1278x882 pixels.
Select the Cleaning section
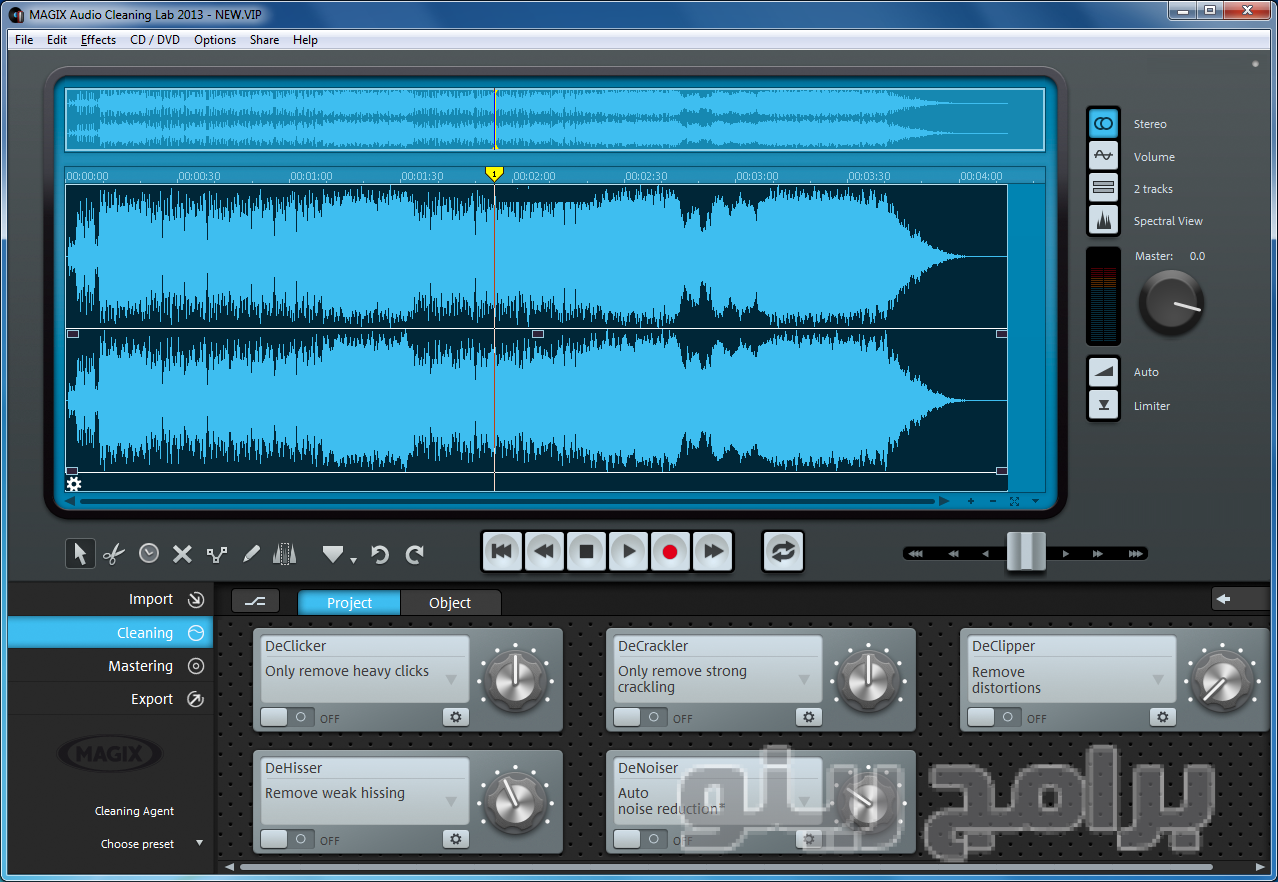click(x=110, y=632)
